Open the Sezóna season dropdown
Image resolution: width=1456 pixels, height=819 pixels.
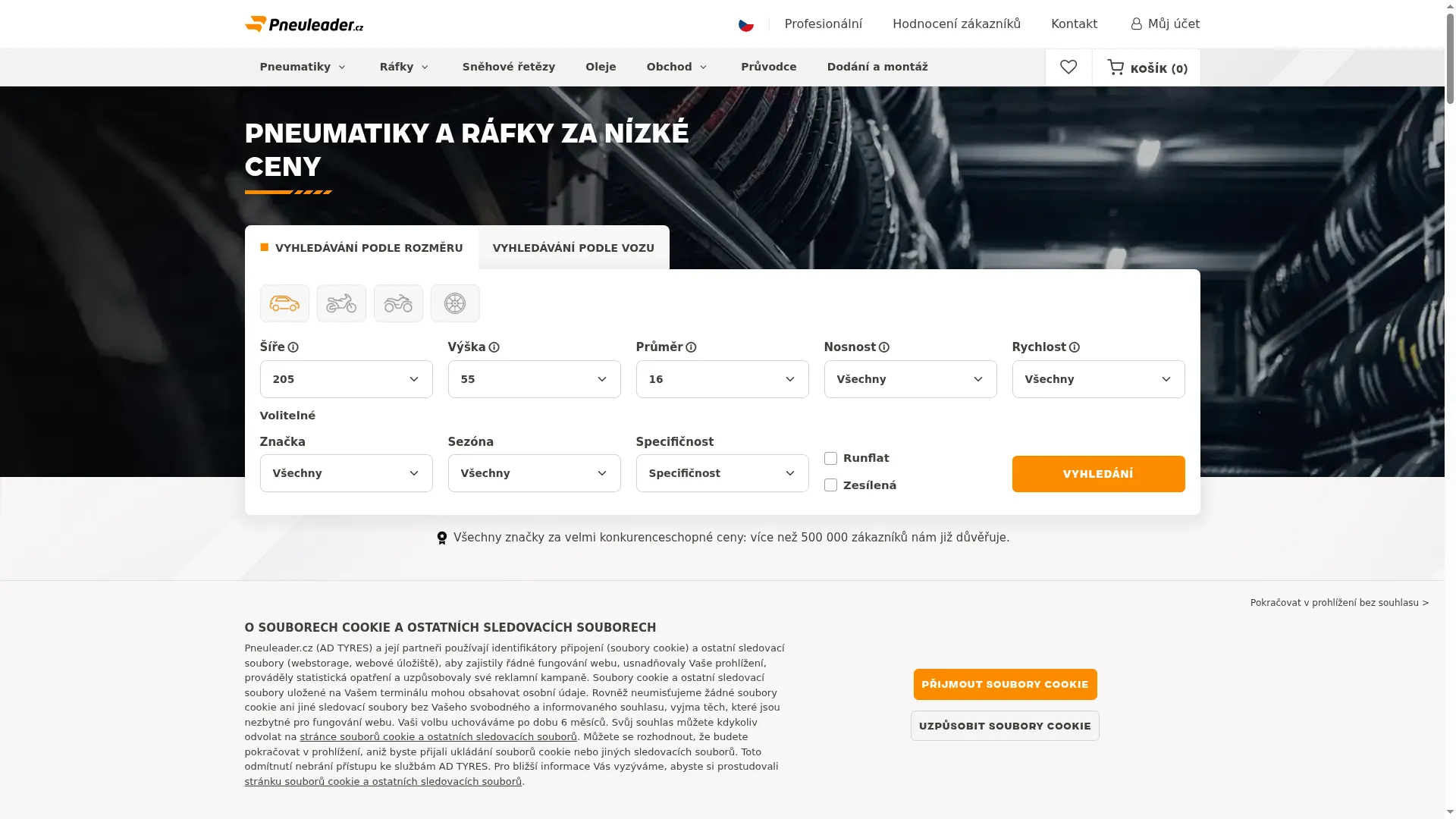535,473
